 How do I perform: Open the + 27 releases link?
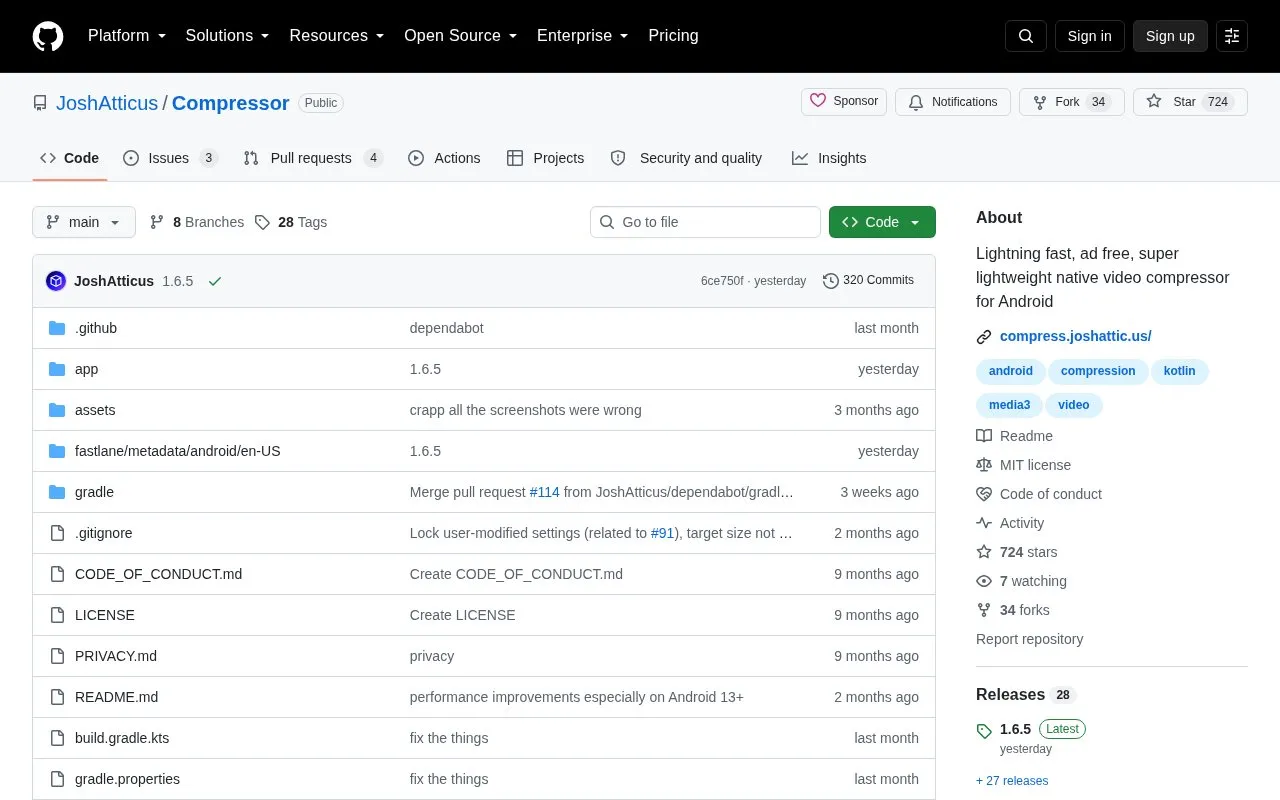[1012, 781]
